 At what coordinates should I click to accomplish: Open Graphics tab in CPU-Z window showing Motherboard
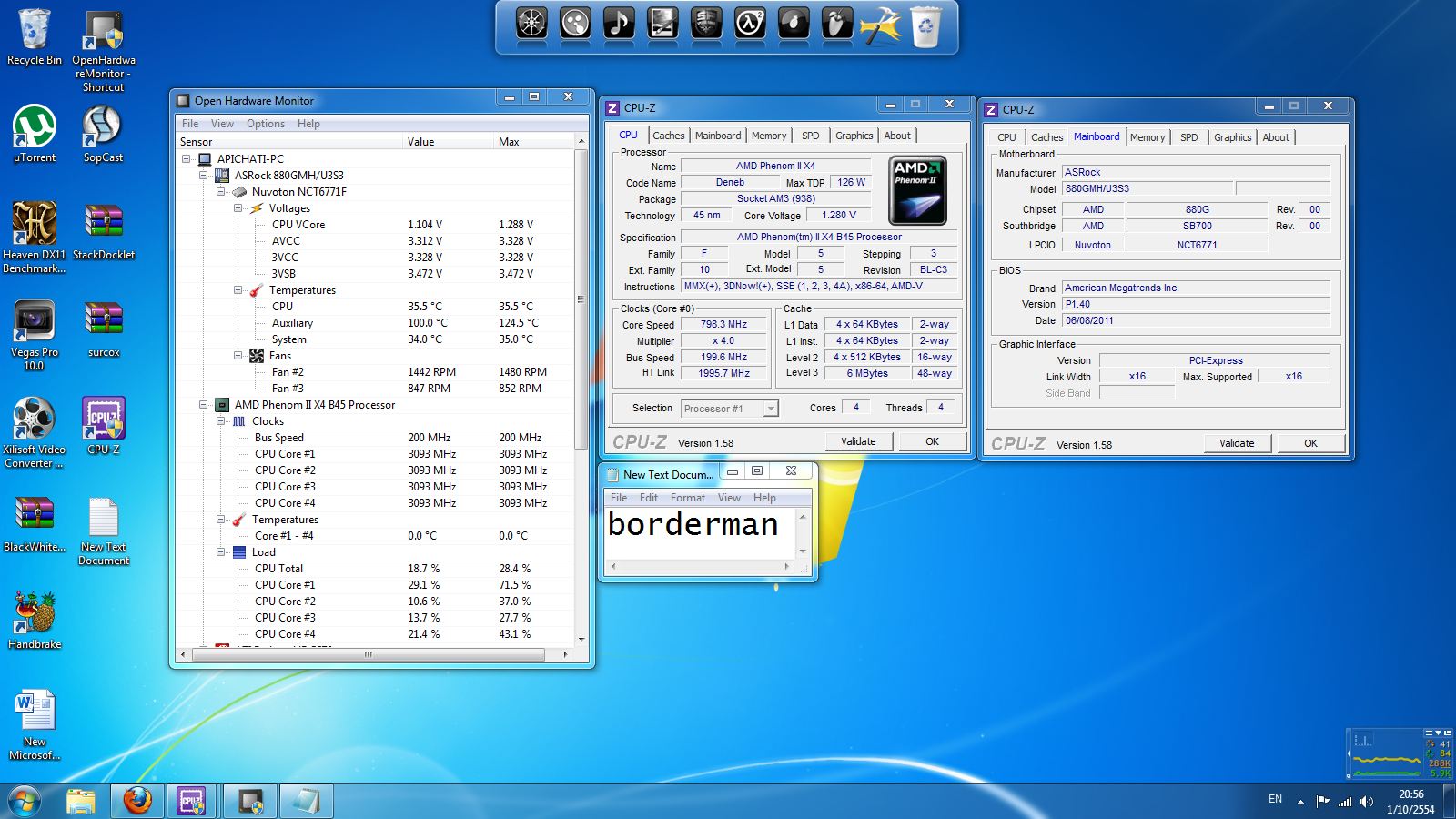(x=1233, y=137)
